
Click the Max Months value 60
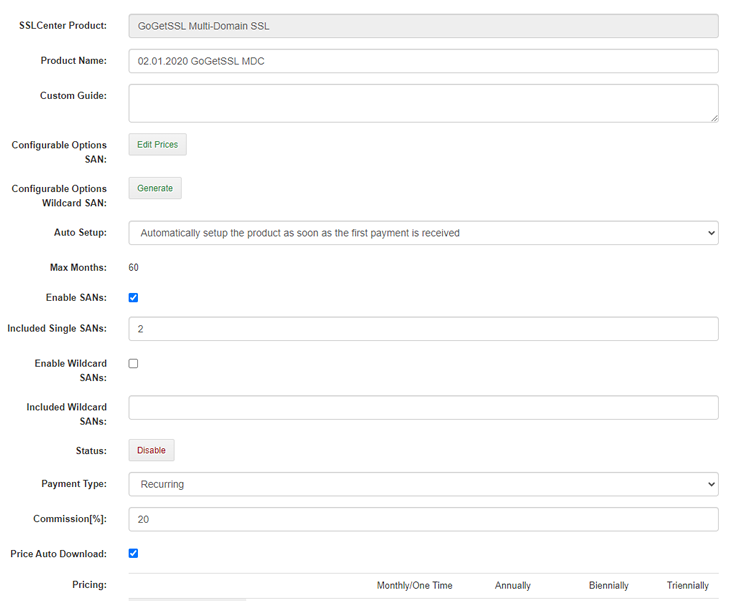click(x=133, y=268)
